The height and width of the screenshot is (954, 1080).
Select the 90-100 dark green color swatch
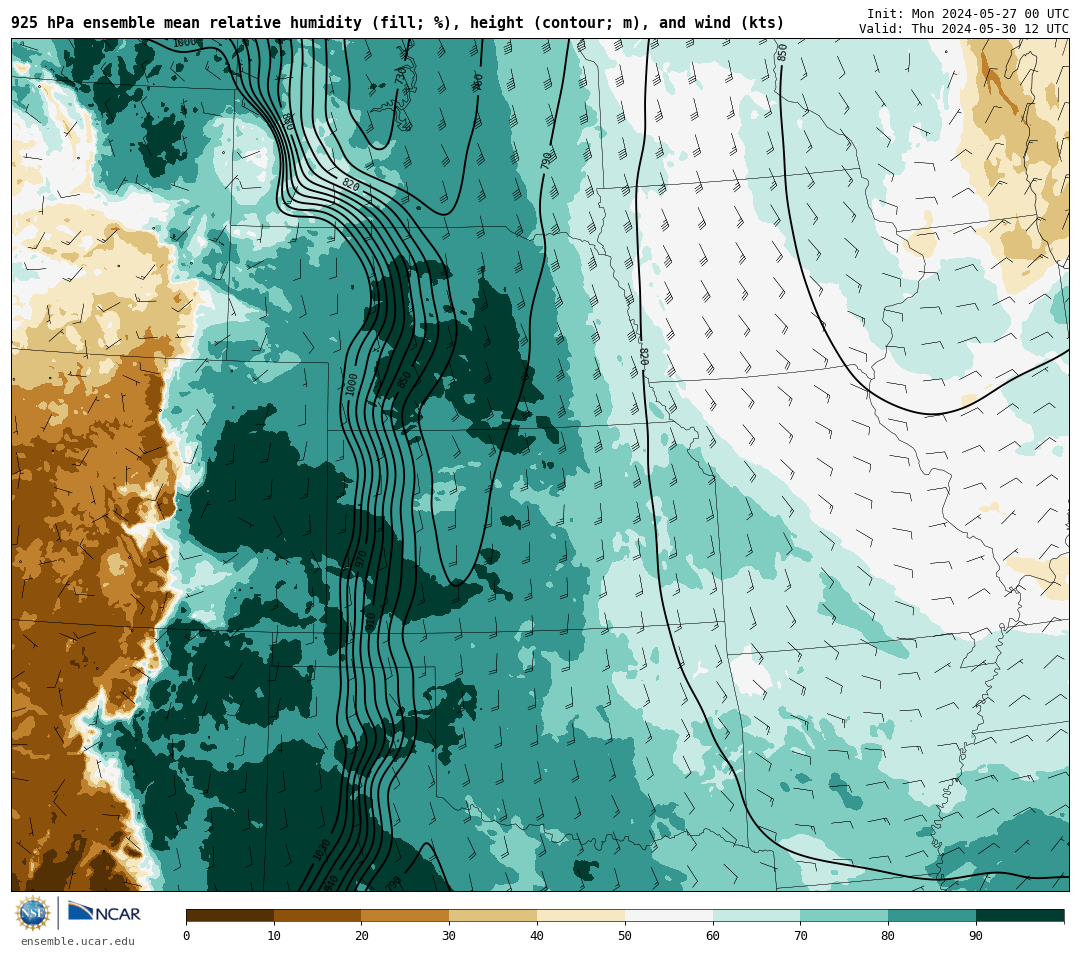(1020, 915)
